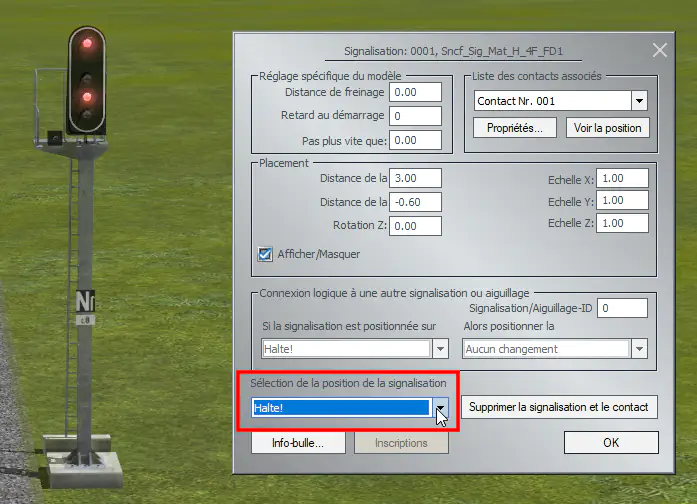Edit the Pas plus vite que field
The width and height of the screenshot is (697, 504).
(x=415, y=140)
